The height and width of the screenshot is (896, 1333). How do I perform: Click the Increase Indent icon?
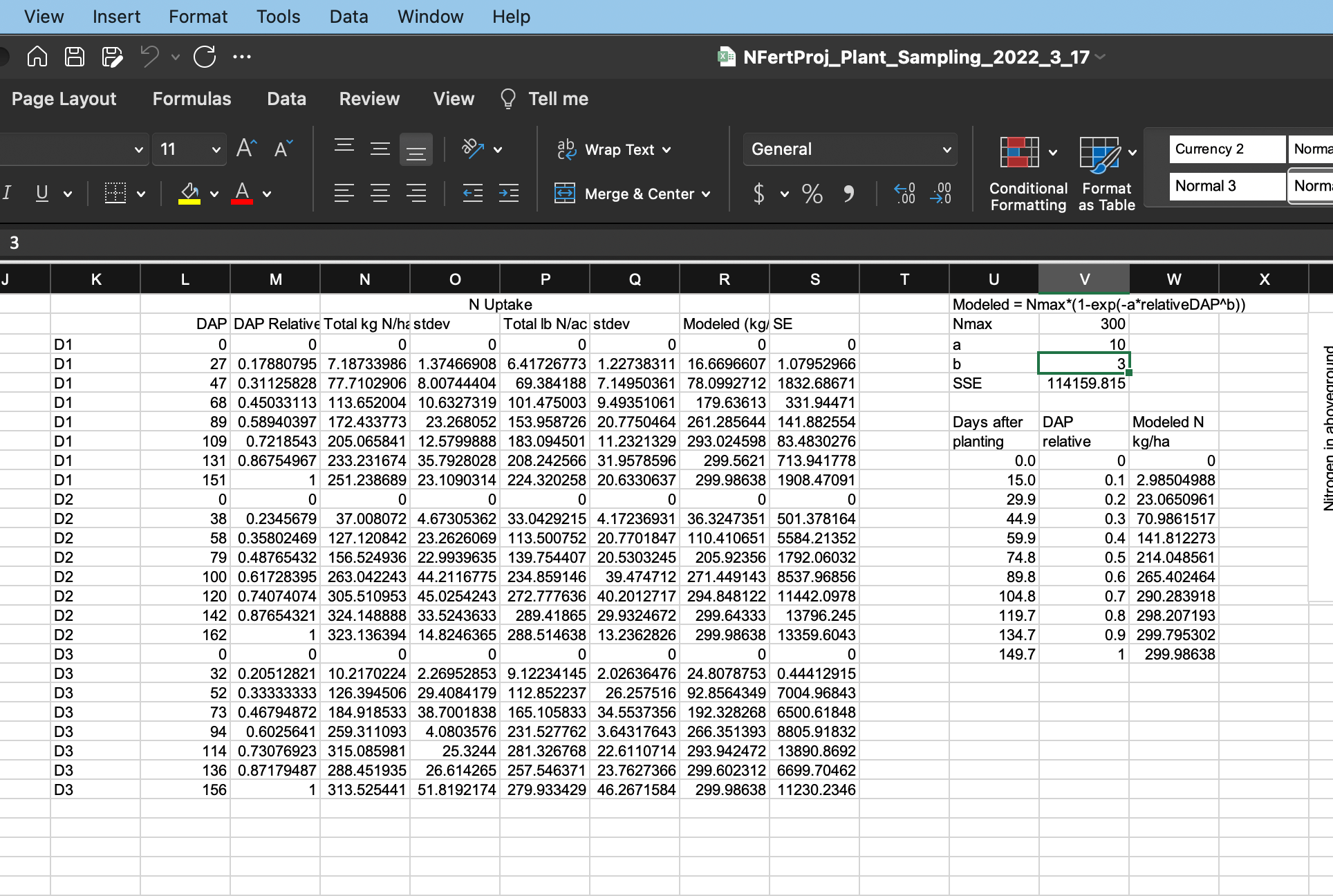pyautogui.click(x=509, y=194)
